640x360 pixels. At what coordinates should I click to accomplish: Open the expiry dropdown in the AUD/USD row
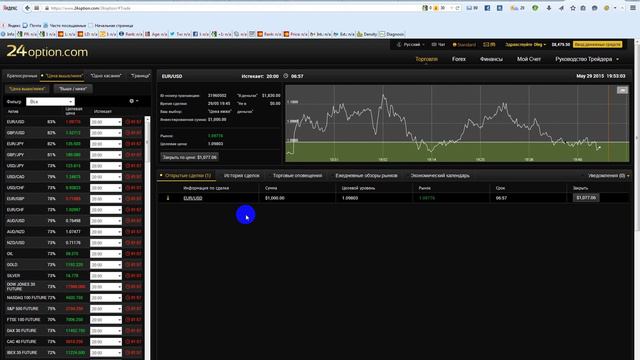click(x=106, y=221)
